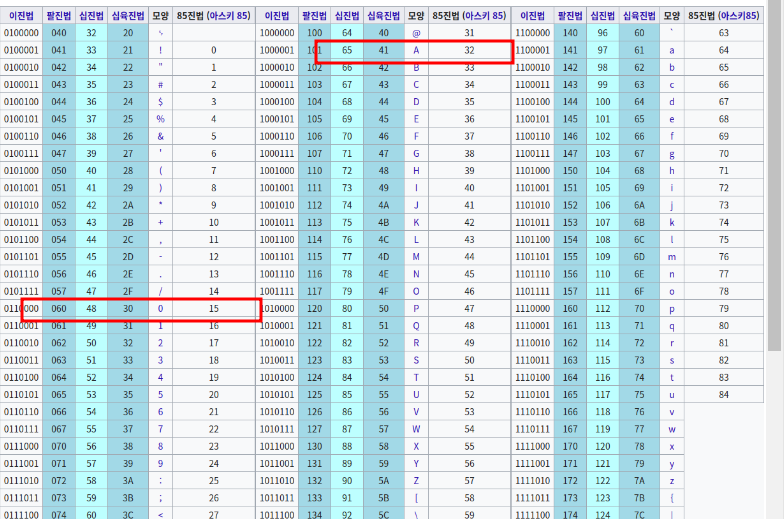
Task: Open lowercase a link in row 1100001
Action: [672, 50]
